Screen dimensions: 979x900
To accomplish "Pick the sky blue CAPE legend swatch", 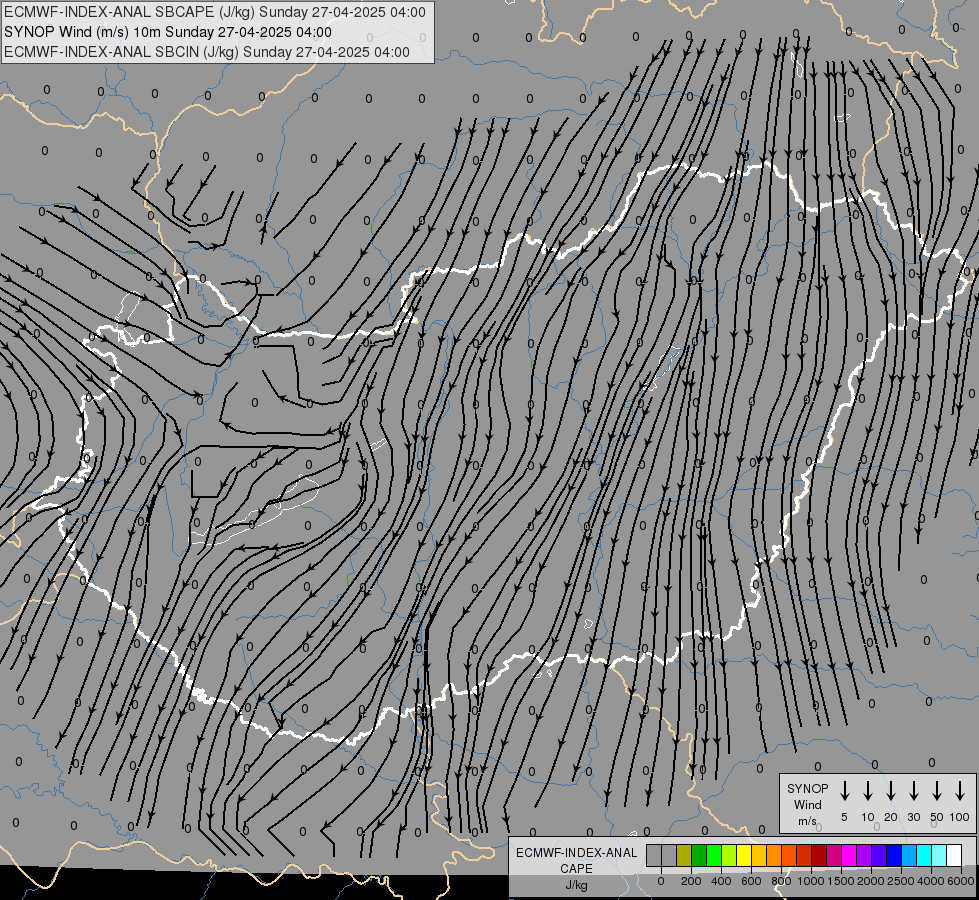I will click(x=908, y=855).
